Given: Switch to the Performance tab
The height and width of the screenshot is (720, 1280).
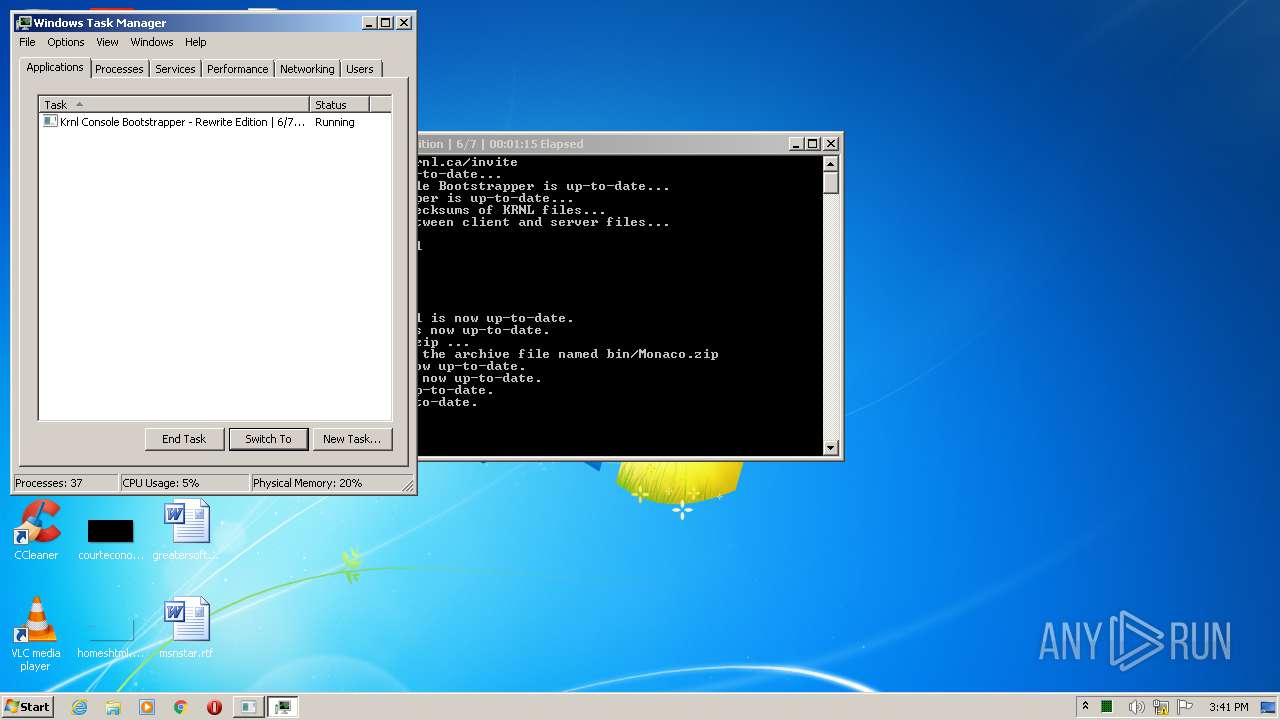Looking at the screenshot, I should [237, 69].
